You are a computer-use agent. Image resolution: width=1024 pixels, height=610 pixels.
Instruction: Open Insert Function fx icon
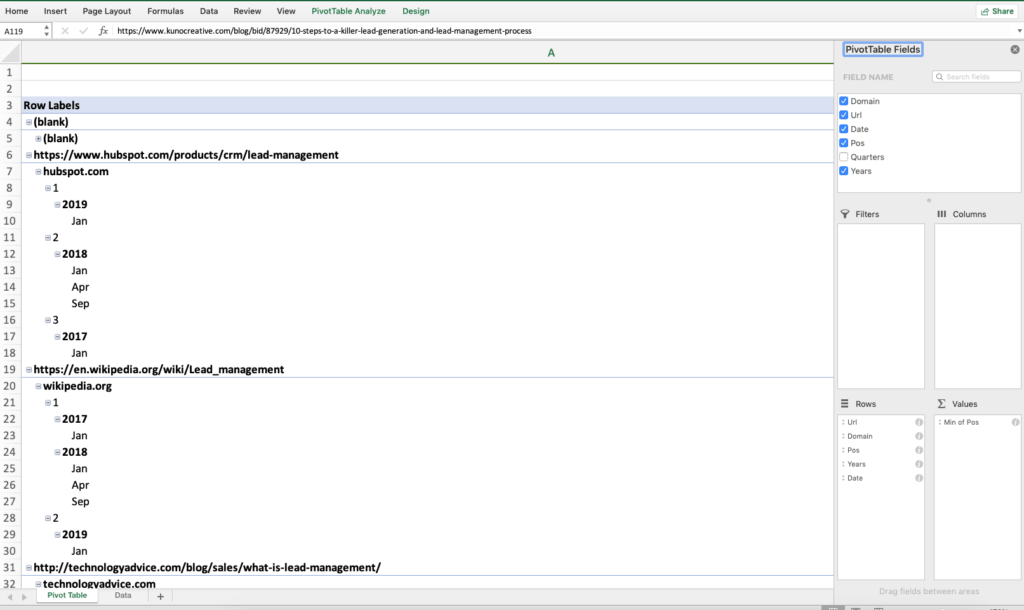[103, 31]
